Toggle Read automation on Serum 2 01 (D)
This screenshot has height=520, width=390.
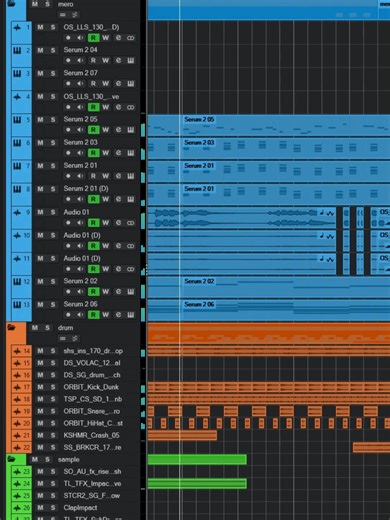[x=93, y=199]
